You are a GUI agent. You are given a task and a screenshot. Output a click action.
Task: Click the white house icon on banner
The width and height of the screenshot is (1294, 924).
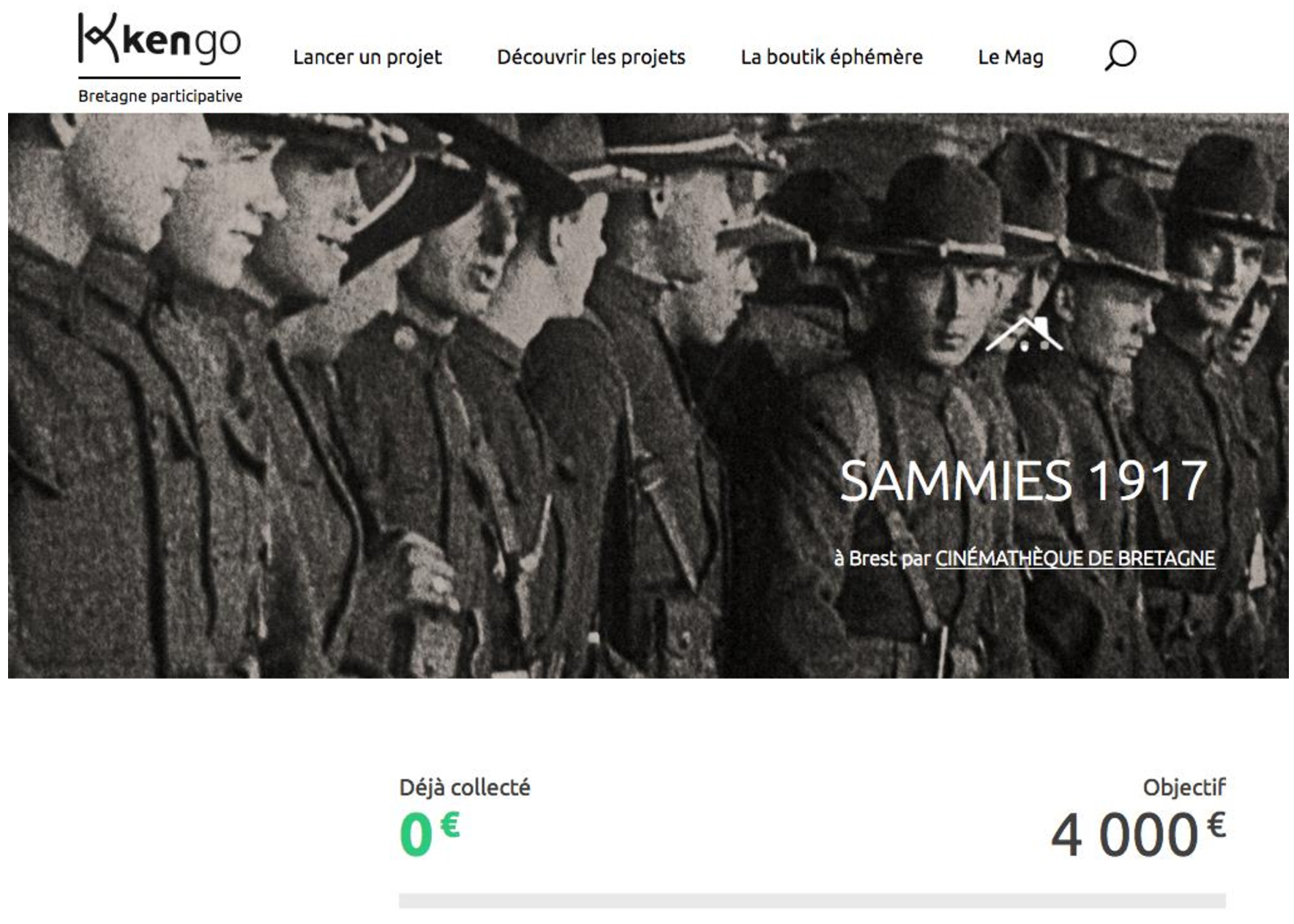click(1024, 334)
